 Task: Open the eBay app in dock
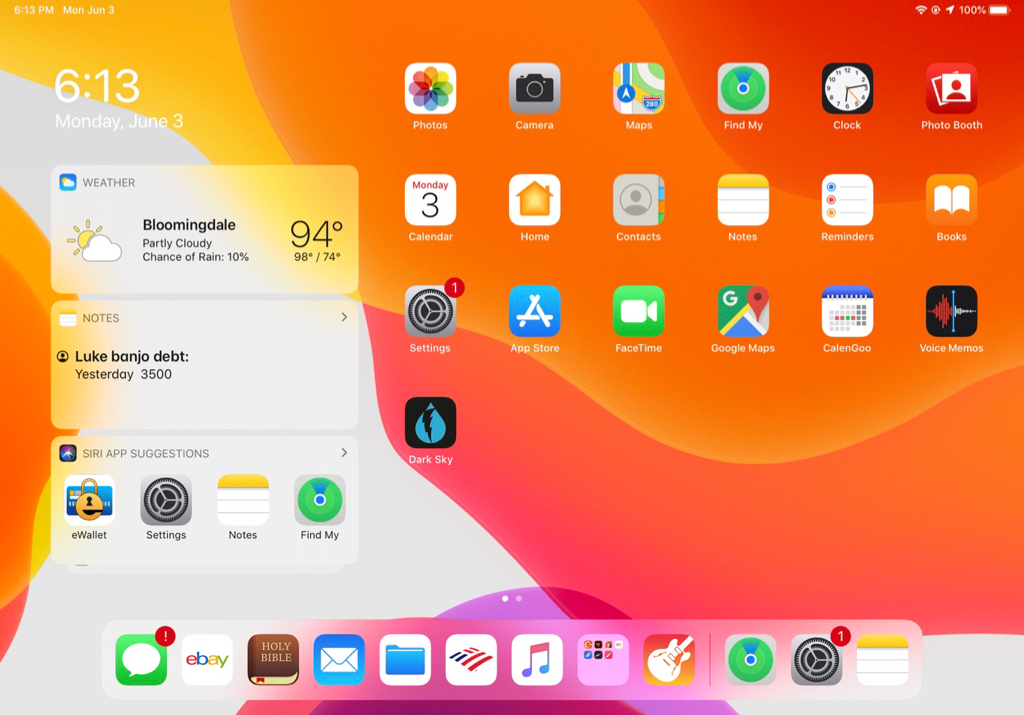click(x=207, y=659)
